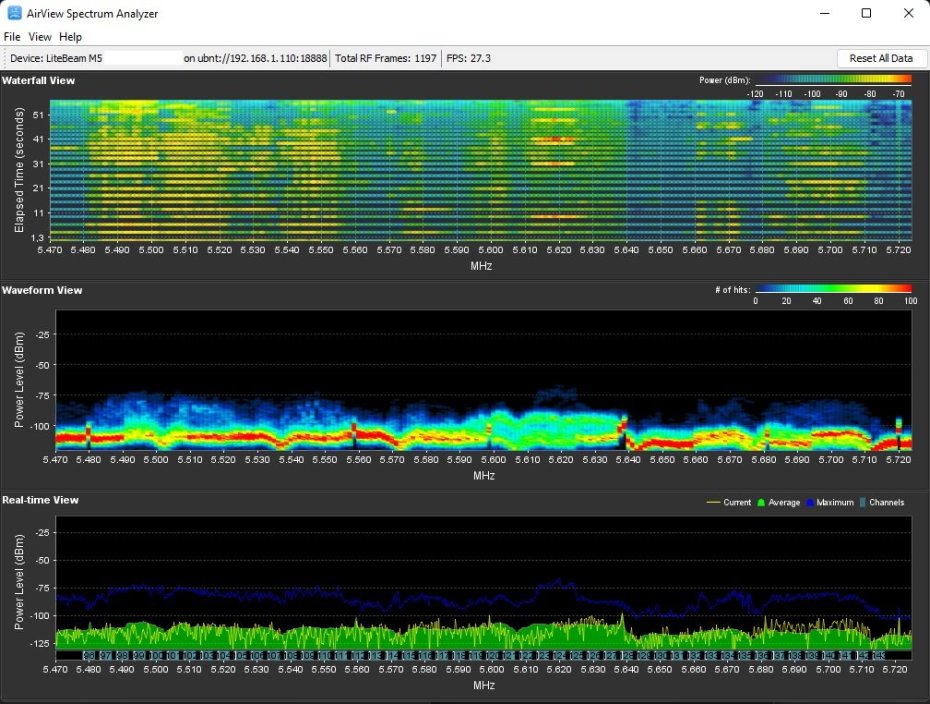Viewport: 930px width, 704px height.
Task: Click the Current legend line icon
Action: click(713, 502)
